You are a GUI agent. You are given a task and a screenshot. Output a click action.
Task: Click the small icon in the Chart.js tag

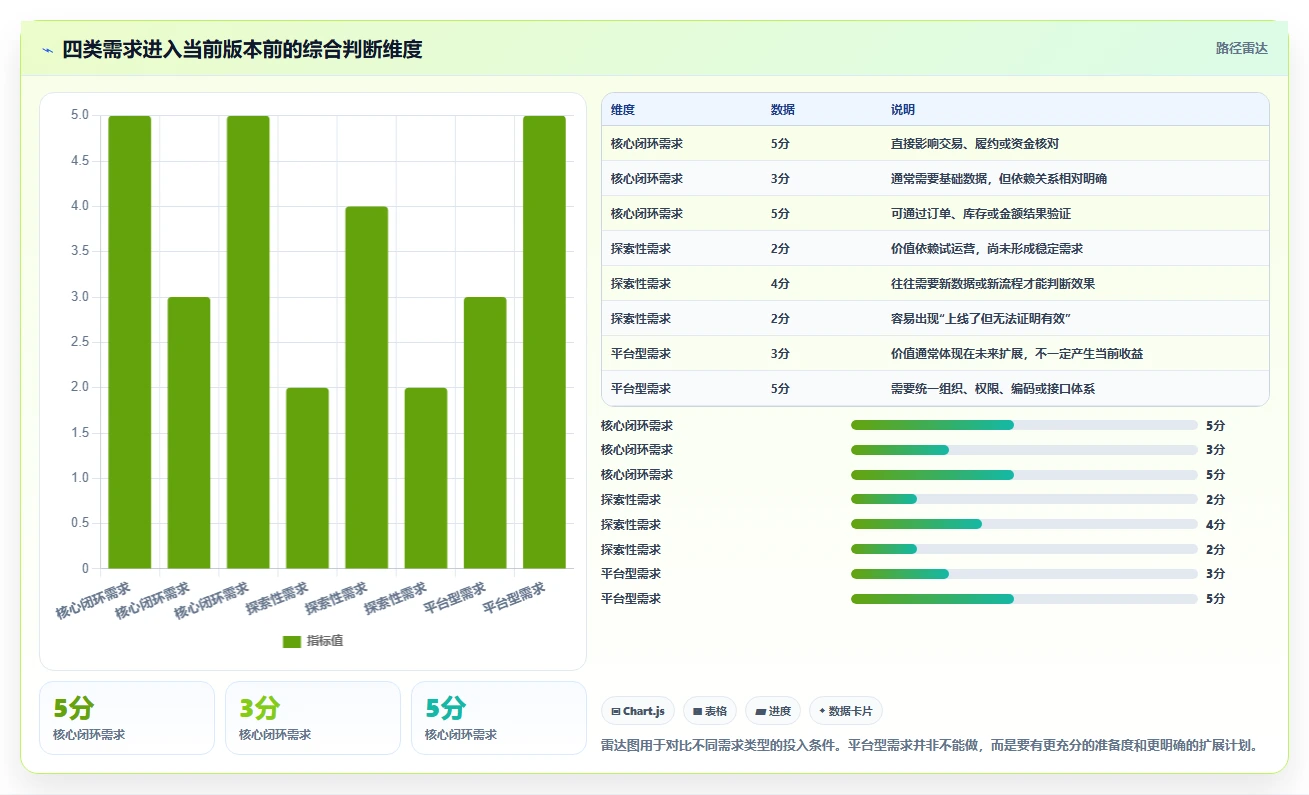click(615, 712)
